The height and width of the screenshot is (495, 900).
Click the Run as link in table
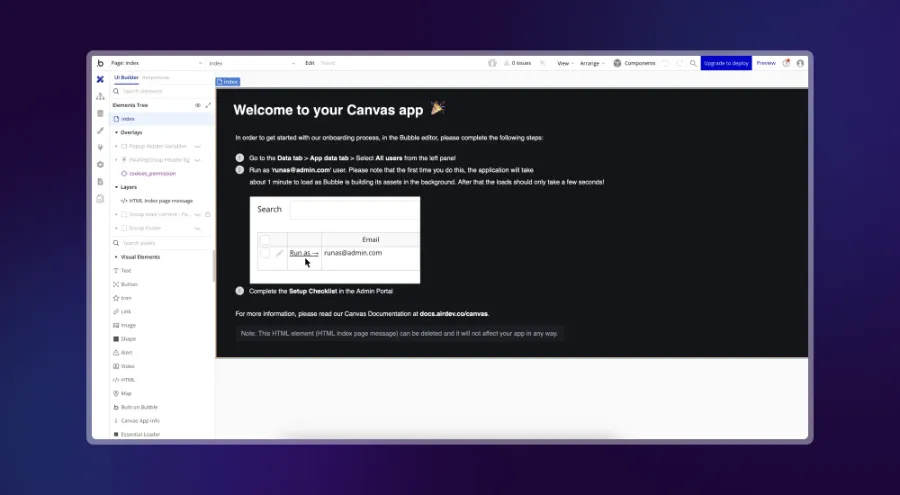304,253
